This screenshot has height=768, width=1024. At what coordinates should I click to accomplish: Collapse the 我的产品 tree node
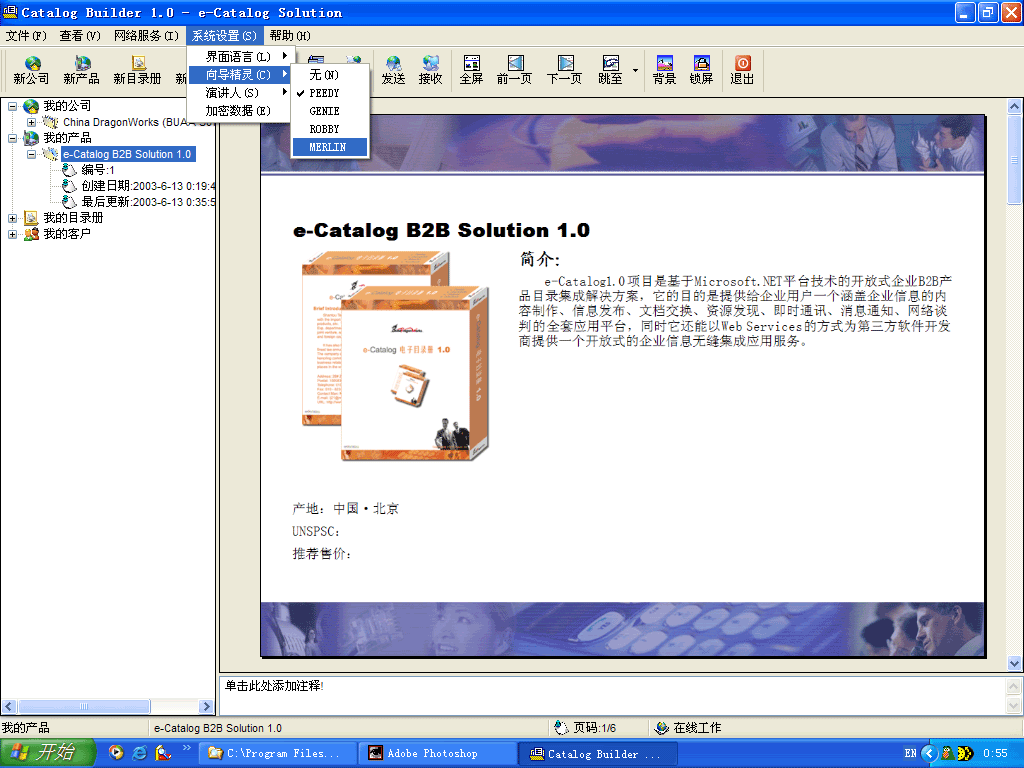pyautogui.click(x=12, y=138)
